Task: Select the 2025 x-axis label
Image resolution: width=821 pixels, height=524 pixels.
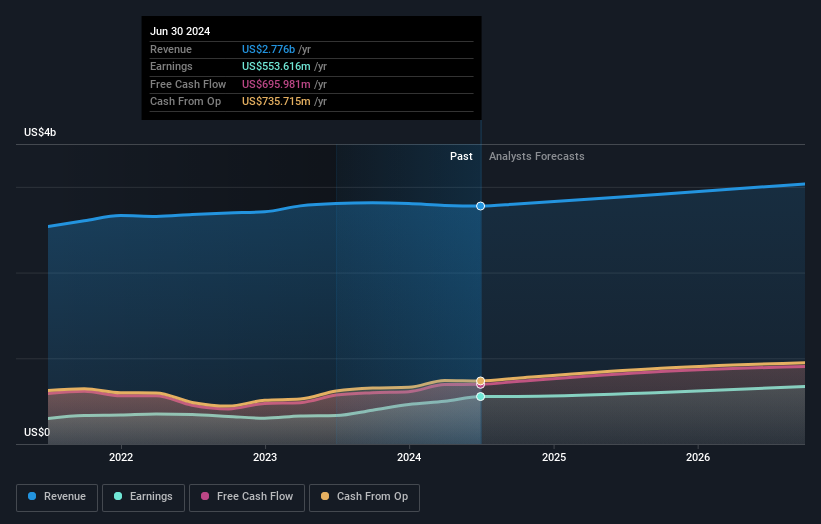Action: [554, 457]
